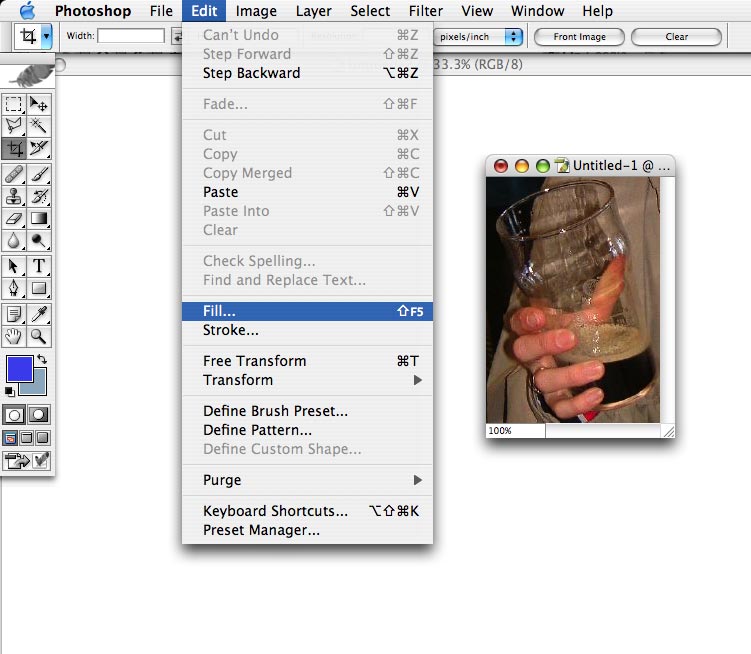Select the Path Selection tool

click(x=13, y=266)
